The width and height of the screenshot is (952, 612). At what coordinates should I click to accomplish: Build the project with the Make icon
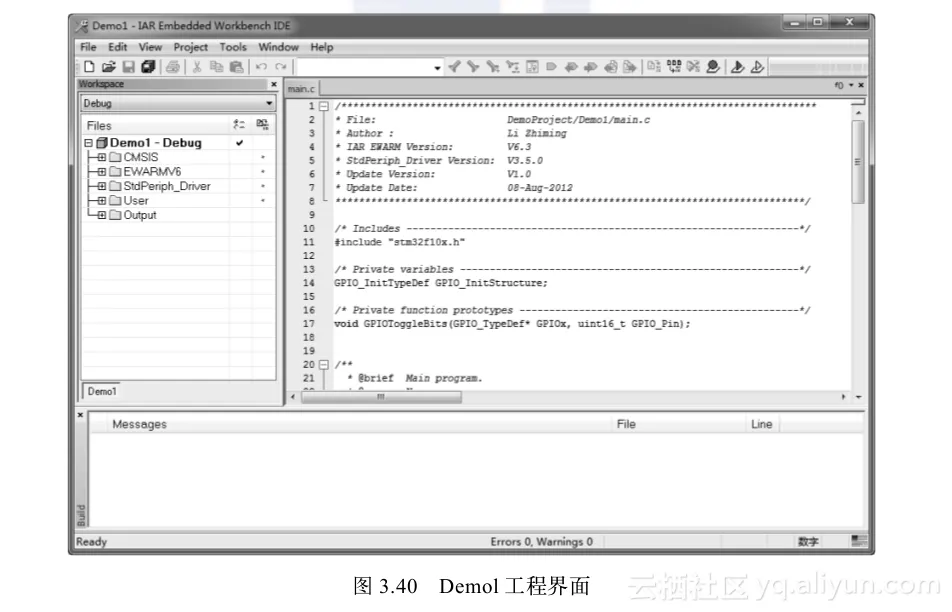pyautogui.click(x=674, y=67)
